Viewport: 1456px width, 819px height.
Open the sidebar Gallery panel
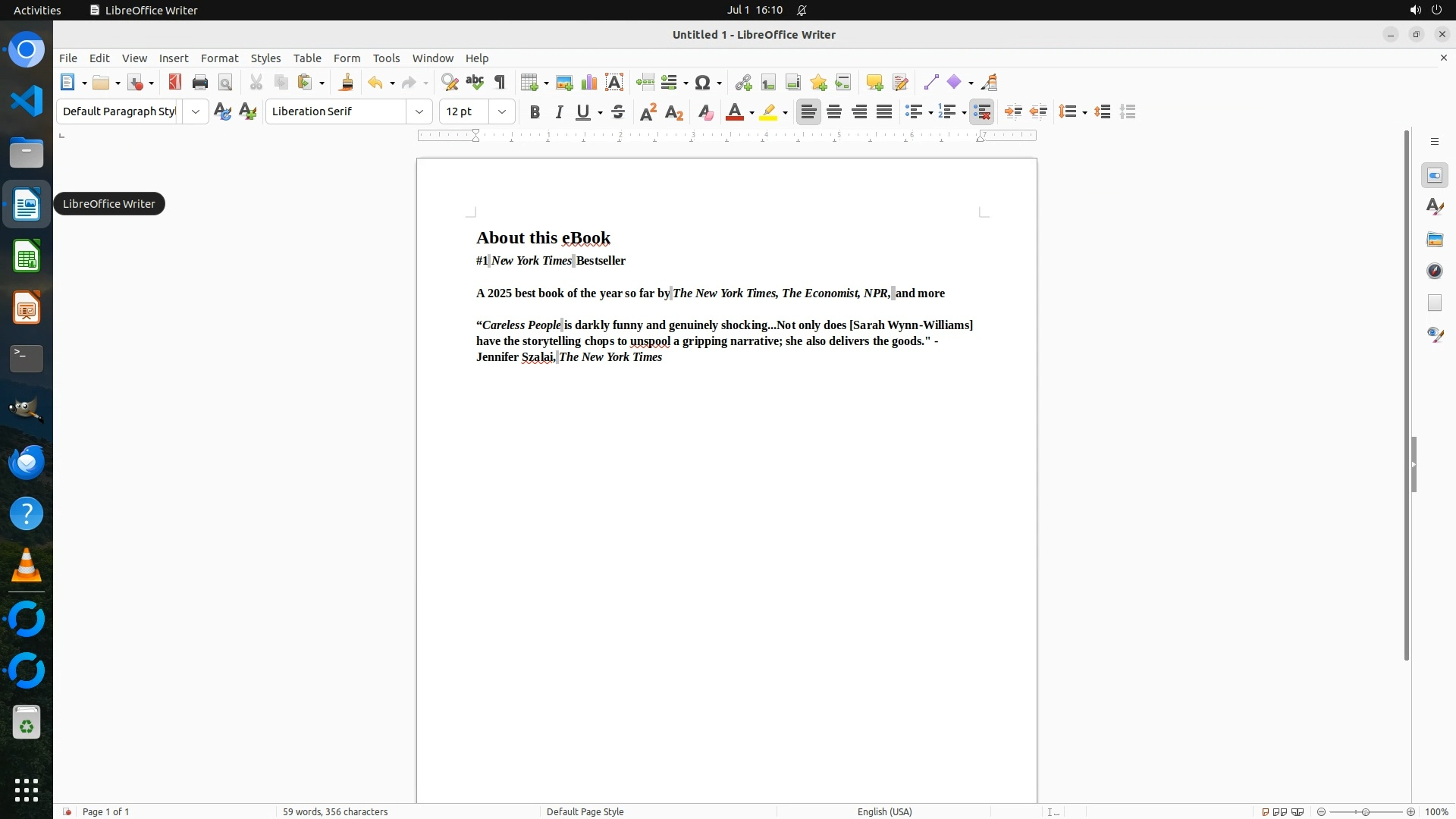coord(1434,239)
